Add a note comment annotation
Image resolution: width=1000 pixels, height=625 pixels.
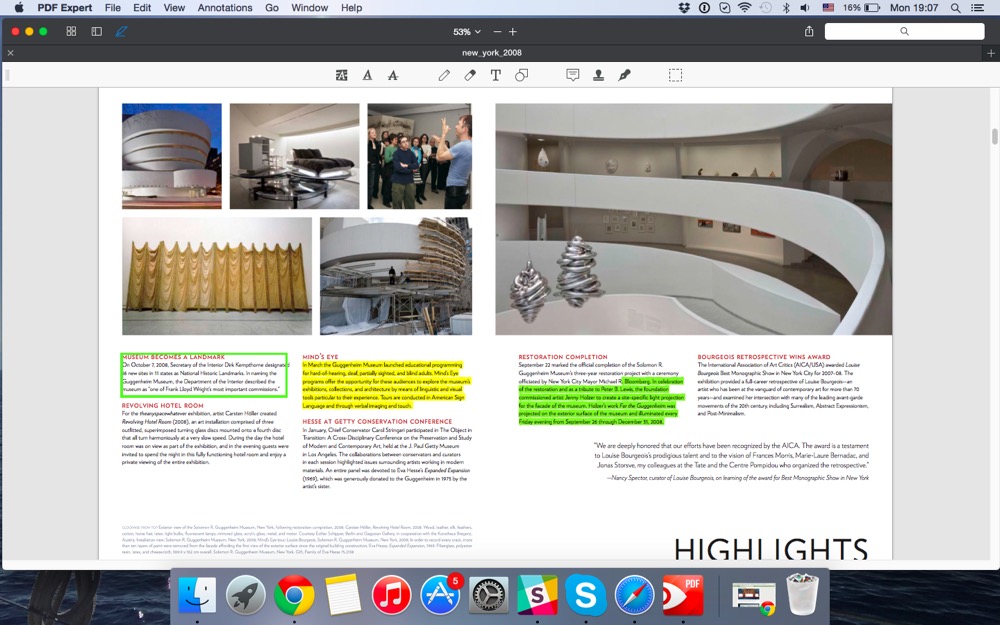pyautogui.click(x=573, y=75)
